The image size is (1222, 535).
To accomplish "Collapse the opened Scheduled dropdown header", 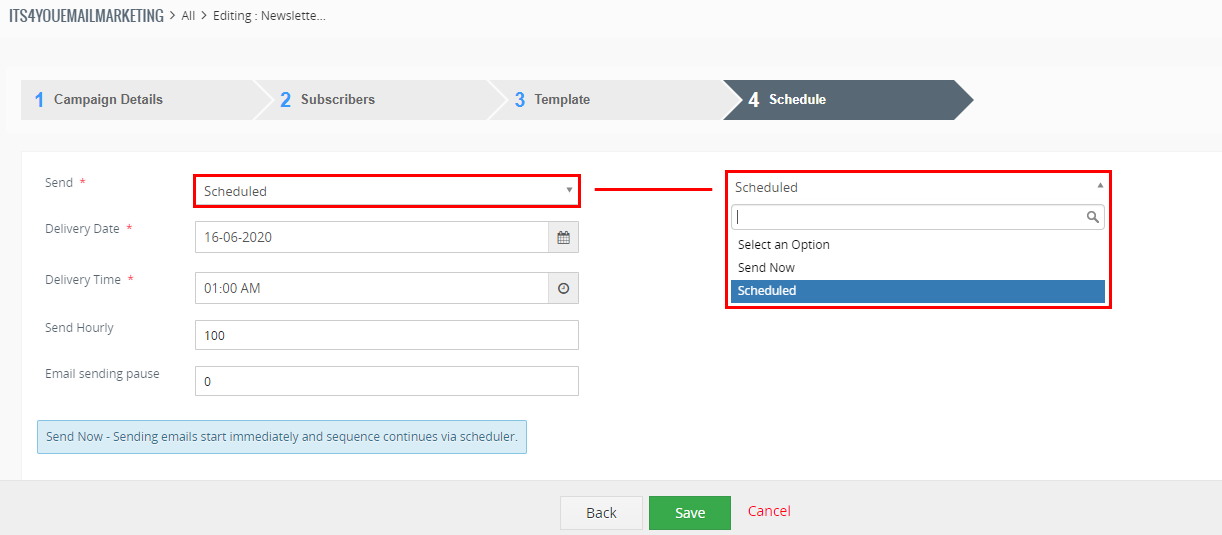I will click(917, 187).
